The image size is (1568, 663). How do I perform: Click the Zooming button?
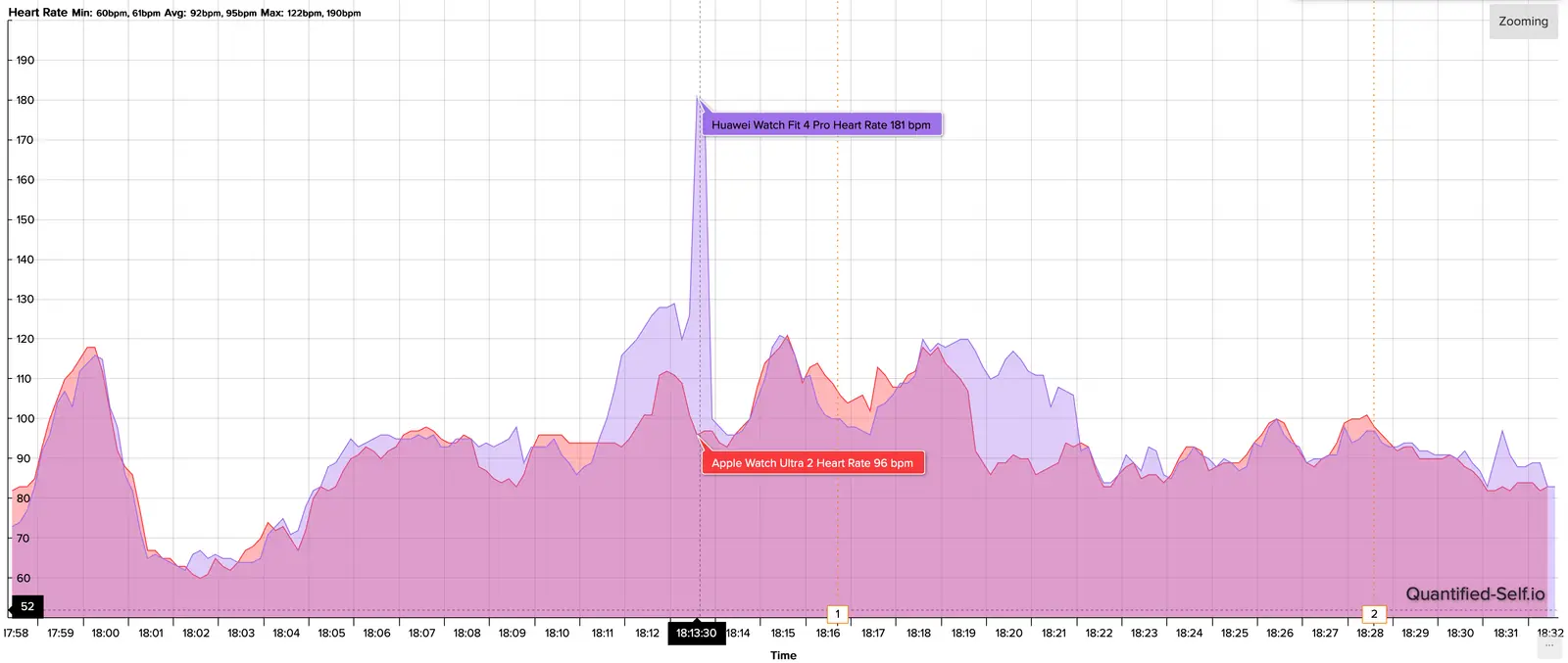1523,22
